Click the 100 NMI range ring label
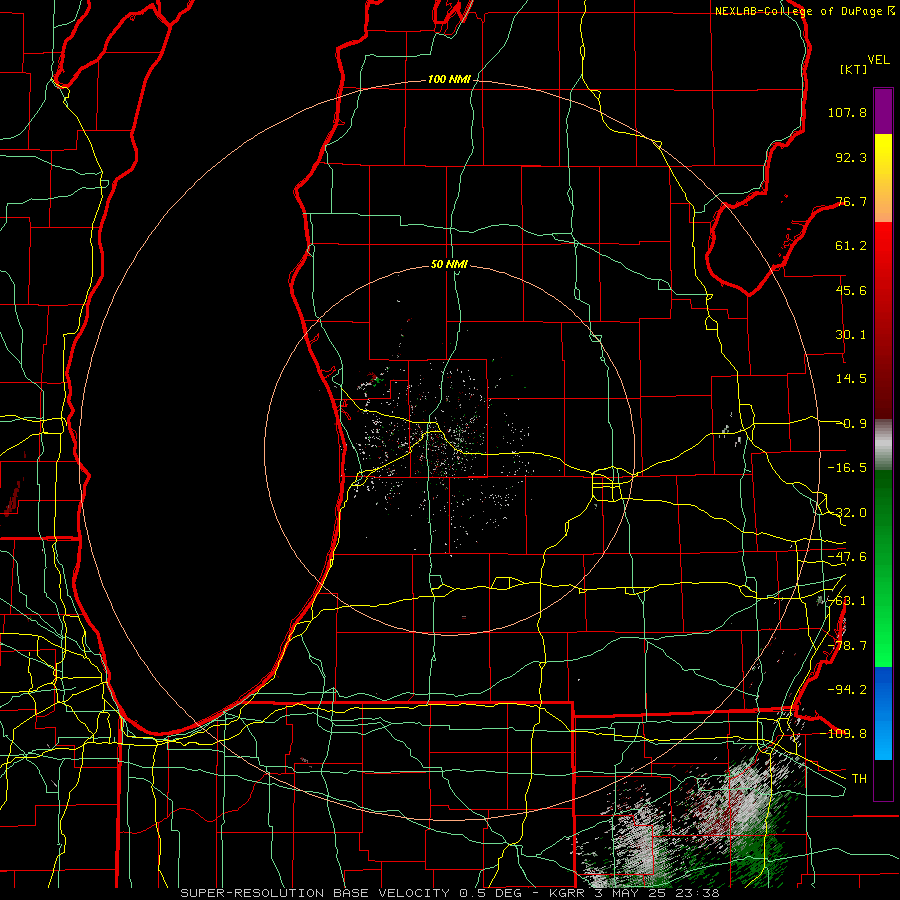Screen dimensions: 900x900 pyautogui.click(x=449, y=79)
